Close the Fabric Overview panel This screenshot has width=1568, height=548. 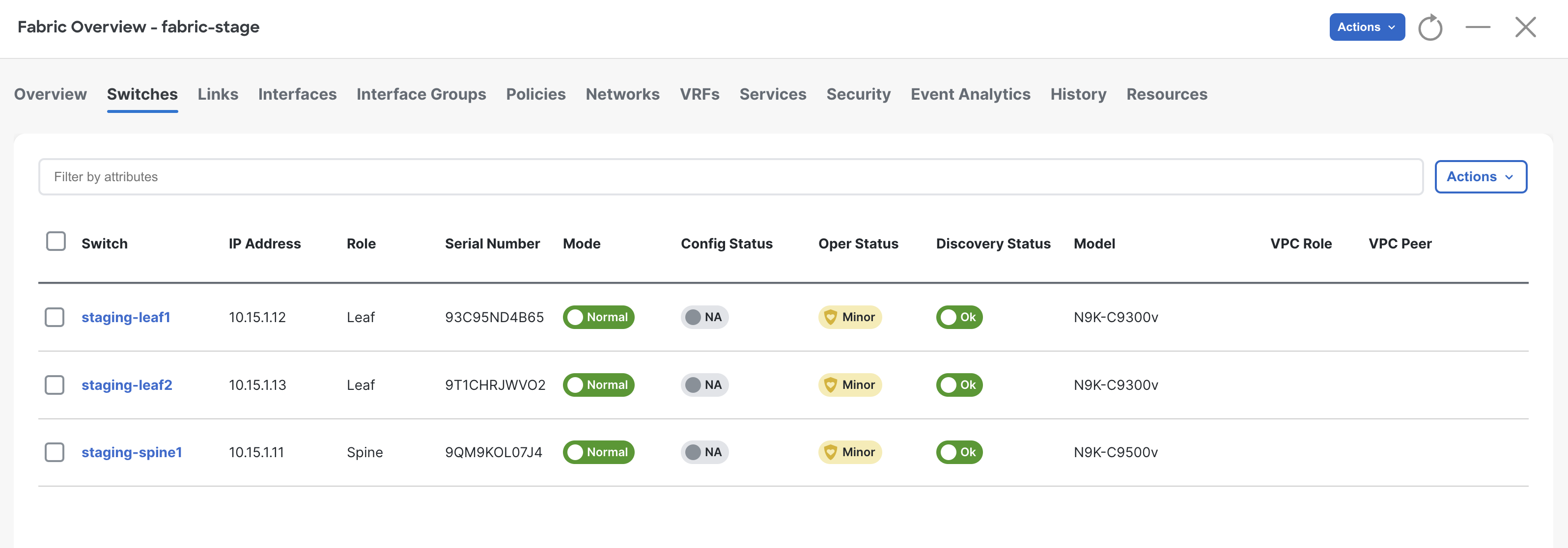point(1525,27)
